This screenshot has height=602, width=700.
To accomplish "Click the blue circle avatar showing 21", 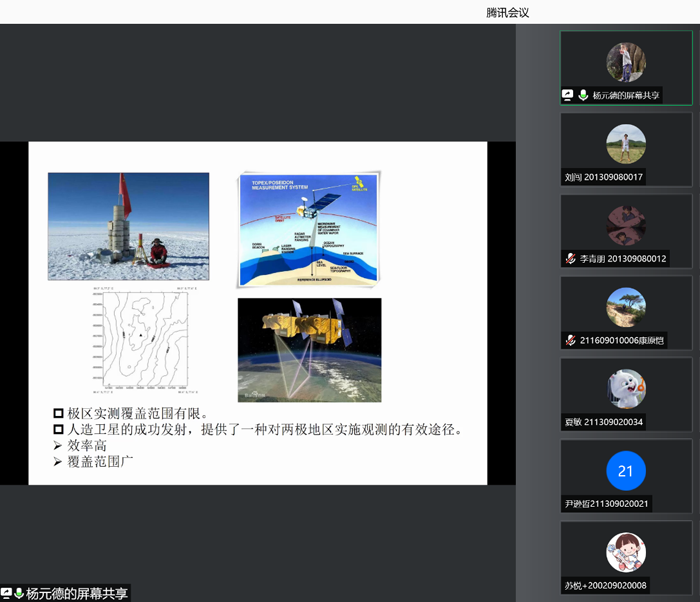I will tap(626, 470).
